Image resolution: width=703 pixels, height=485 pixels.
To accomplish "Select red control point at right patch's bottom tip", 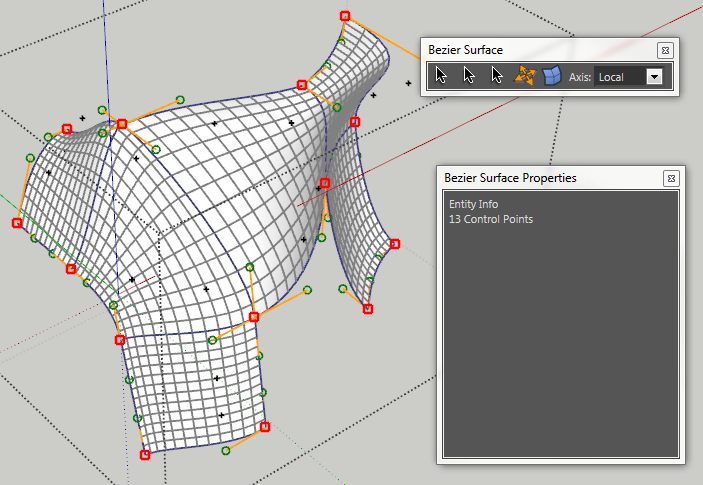I will [x=368, y=309].
